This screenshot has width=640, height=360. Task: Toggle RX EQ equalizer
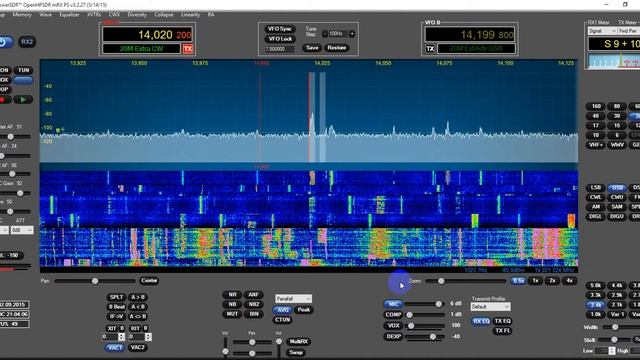(481, 322)
